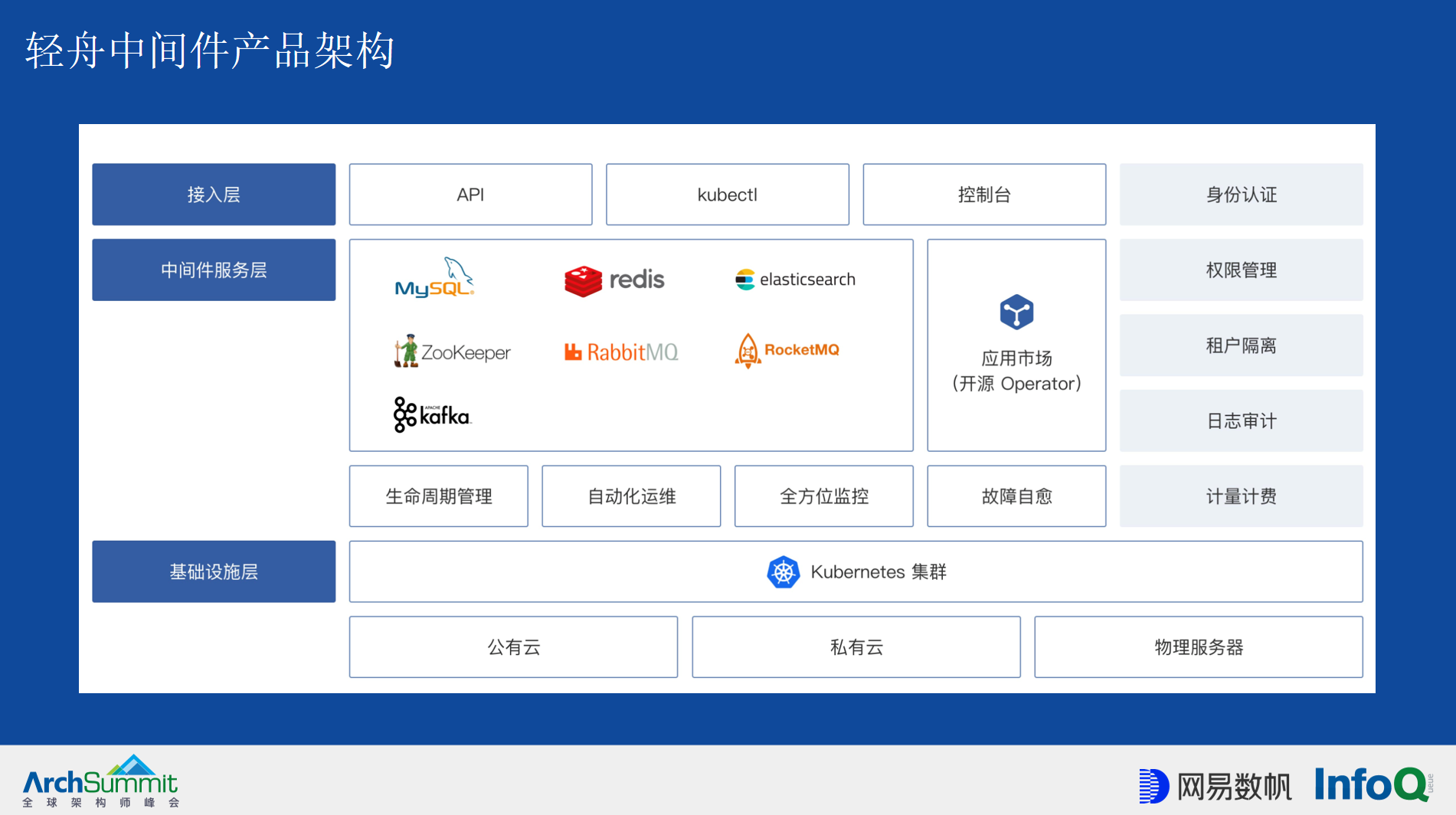Click the 应用市场 (开源 Operator) text
This screenshot has height=815, width=1456.
tap(1016, 371)
